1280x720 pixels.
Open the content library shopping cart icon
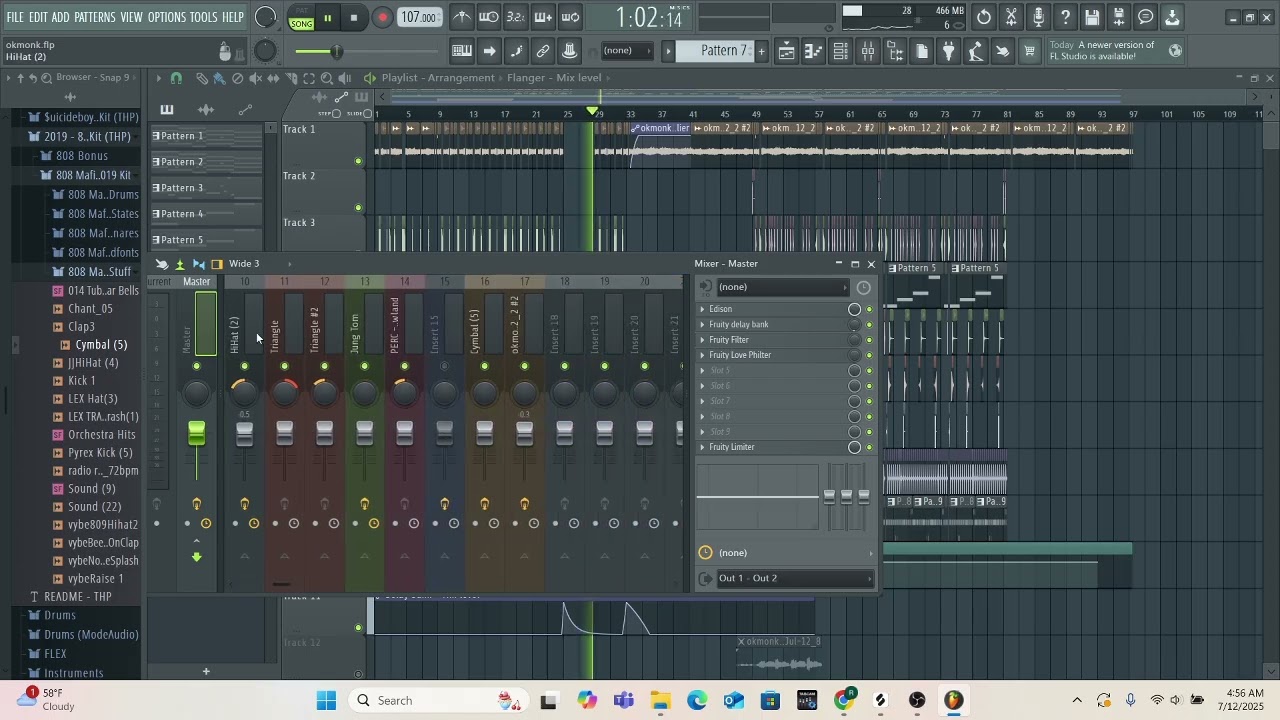point(1029,52)
